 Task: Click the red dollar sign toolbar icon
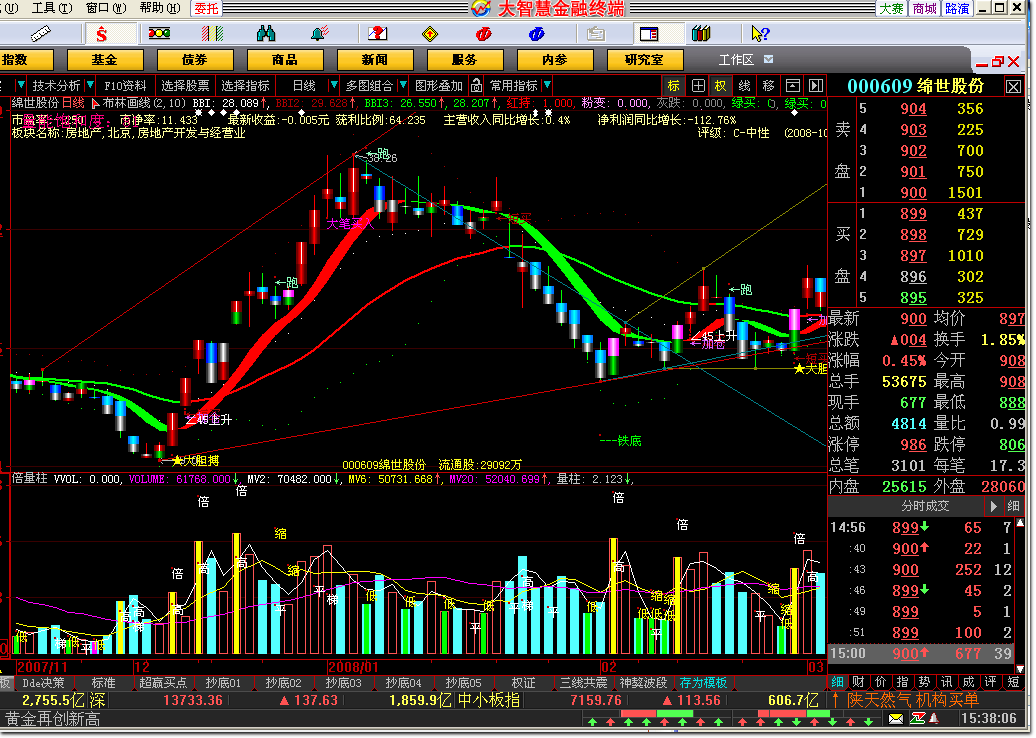click(101, 33)
